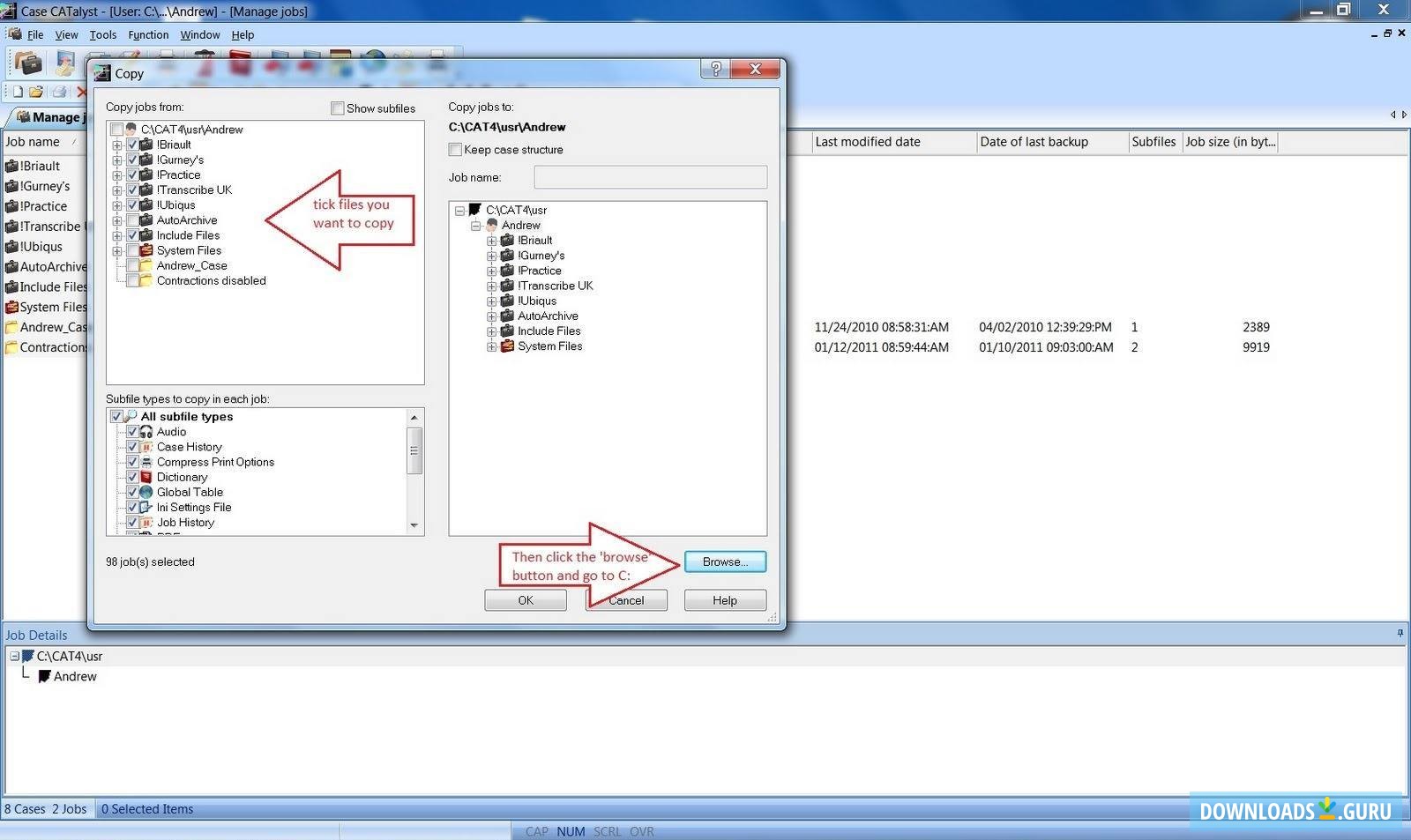Click the All subfile types magnifier icon
Image resolution: width=1411 pixels, height=840 pixels.
[131, 417]
